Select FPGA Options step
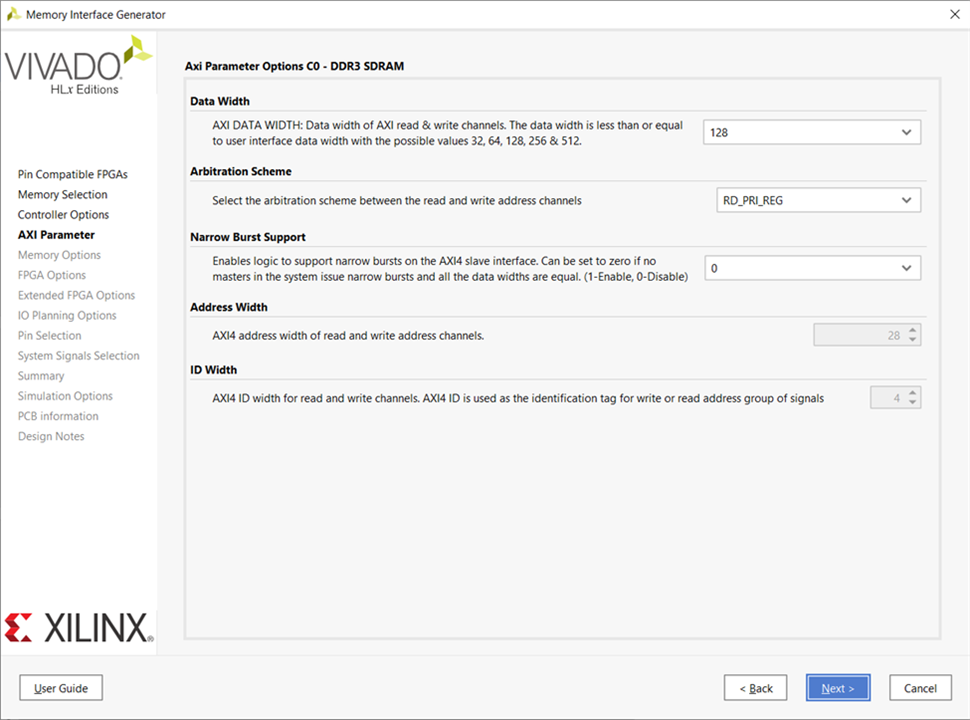Viewport: 970px width, 720px height. [x=51, y=275]
